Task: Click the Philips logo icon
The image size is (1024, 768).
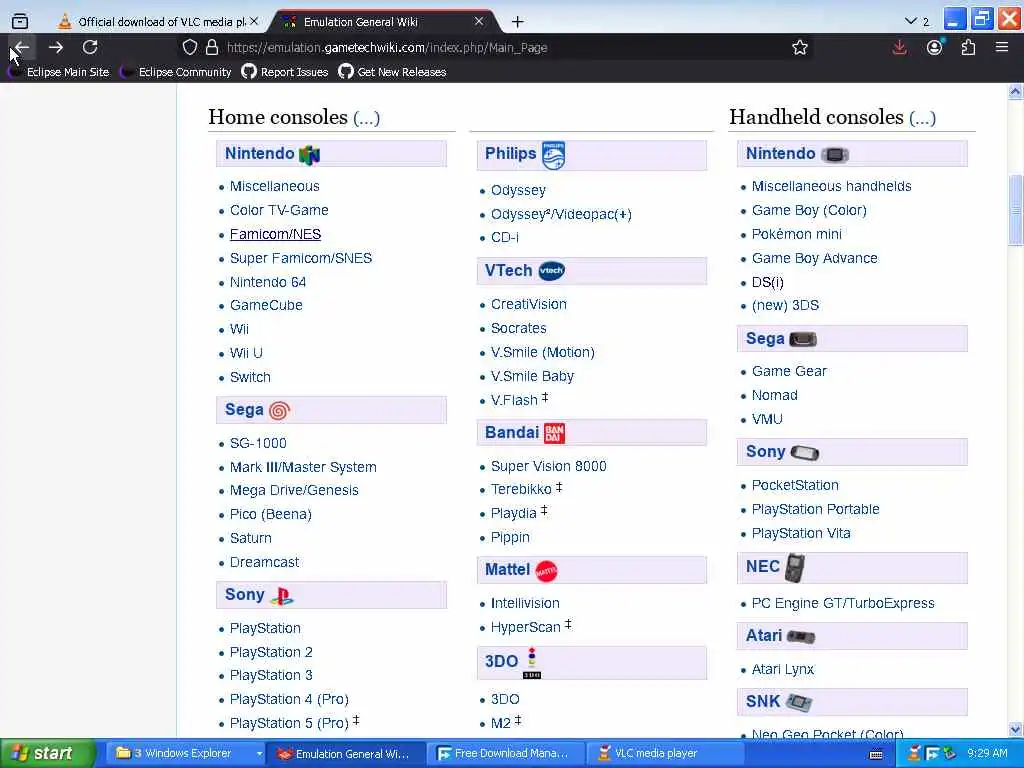Action: [x=553, y=155]
